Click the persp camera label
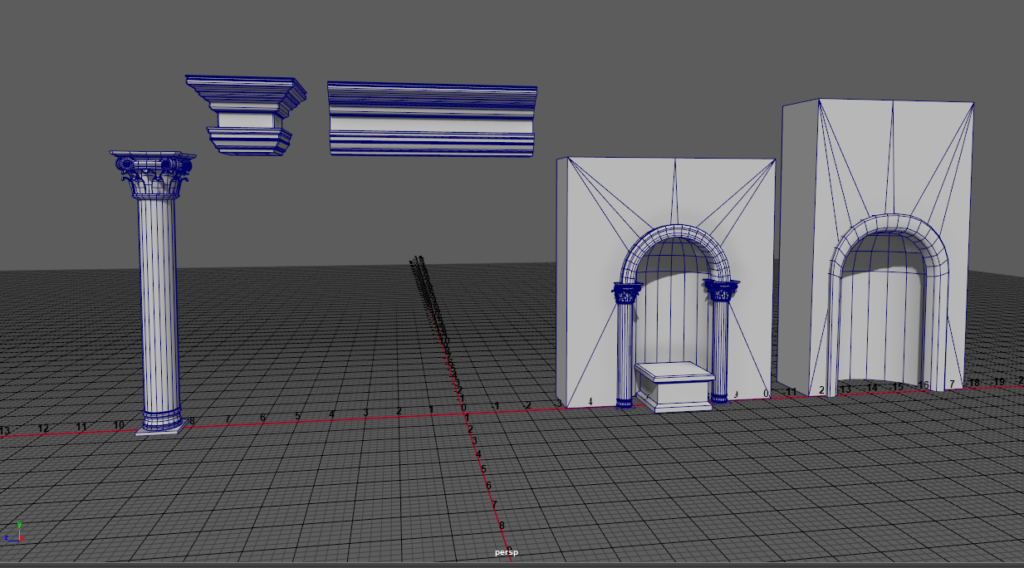Screen dimensions: 1024x568 tap(506, 552)
